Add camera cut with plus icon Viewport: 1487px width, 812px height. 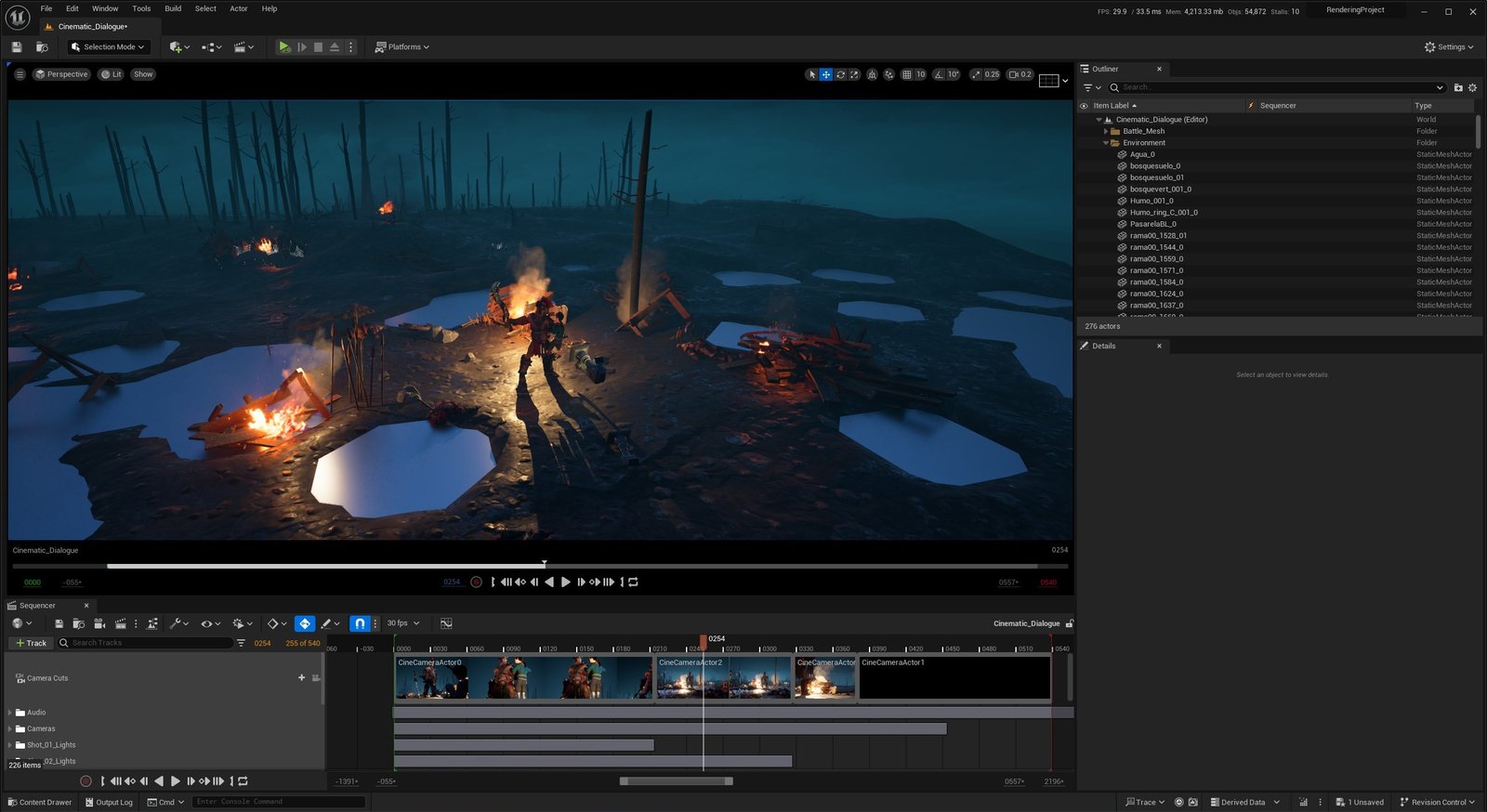pyautogui.click(x=301, y=677)
